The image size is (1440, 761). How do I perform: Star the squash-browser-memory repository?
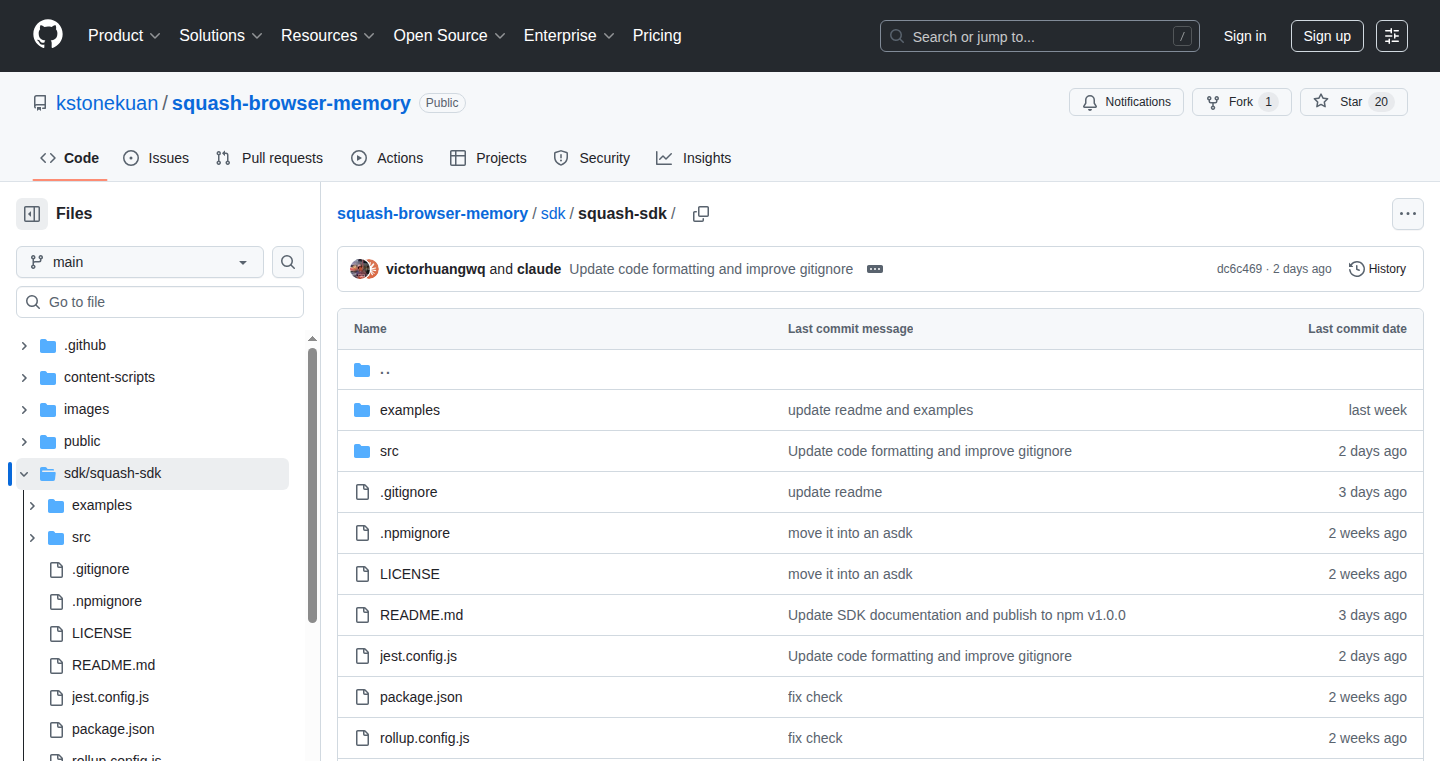click(1354, 102)
